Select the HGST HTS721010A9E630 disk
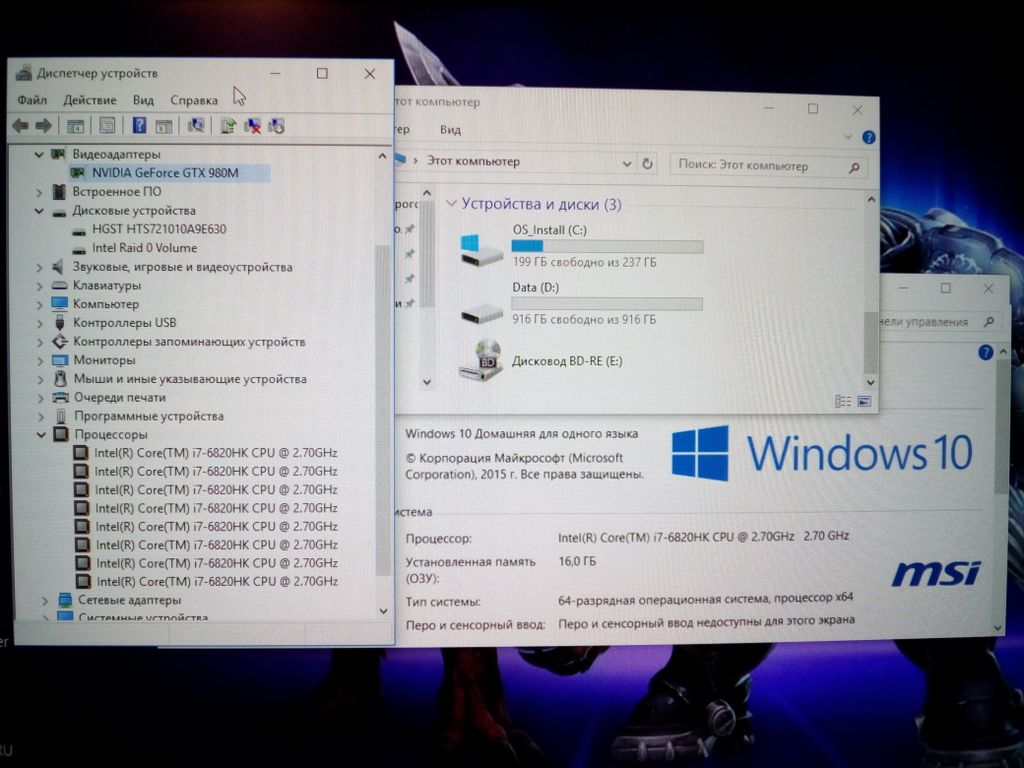 [x=159, y=229]
